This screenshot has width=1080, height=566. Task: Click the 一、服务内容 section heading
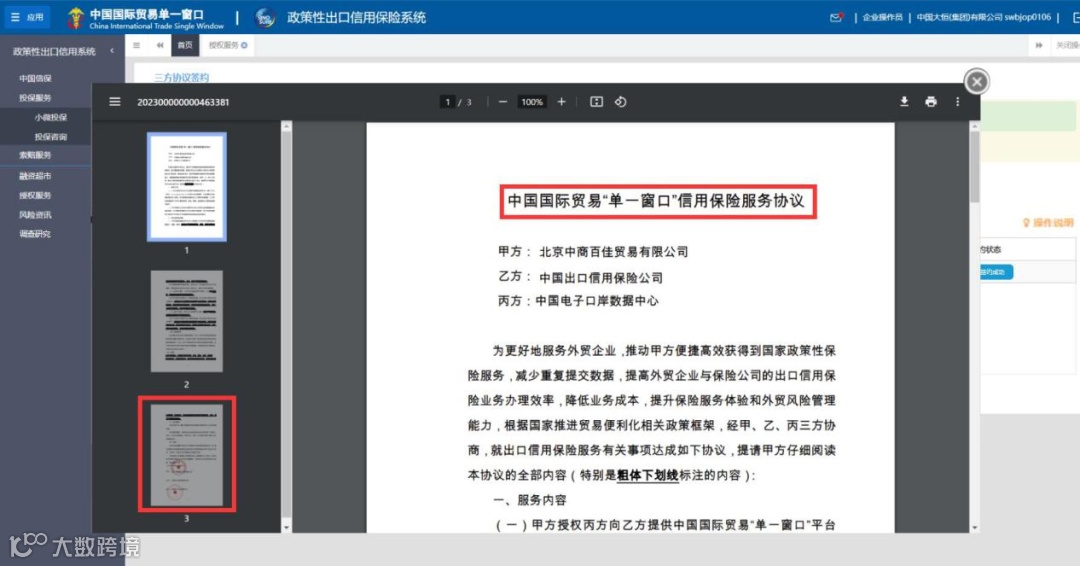point(530,500)
